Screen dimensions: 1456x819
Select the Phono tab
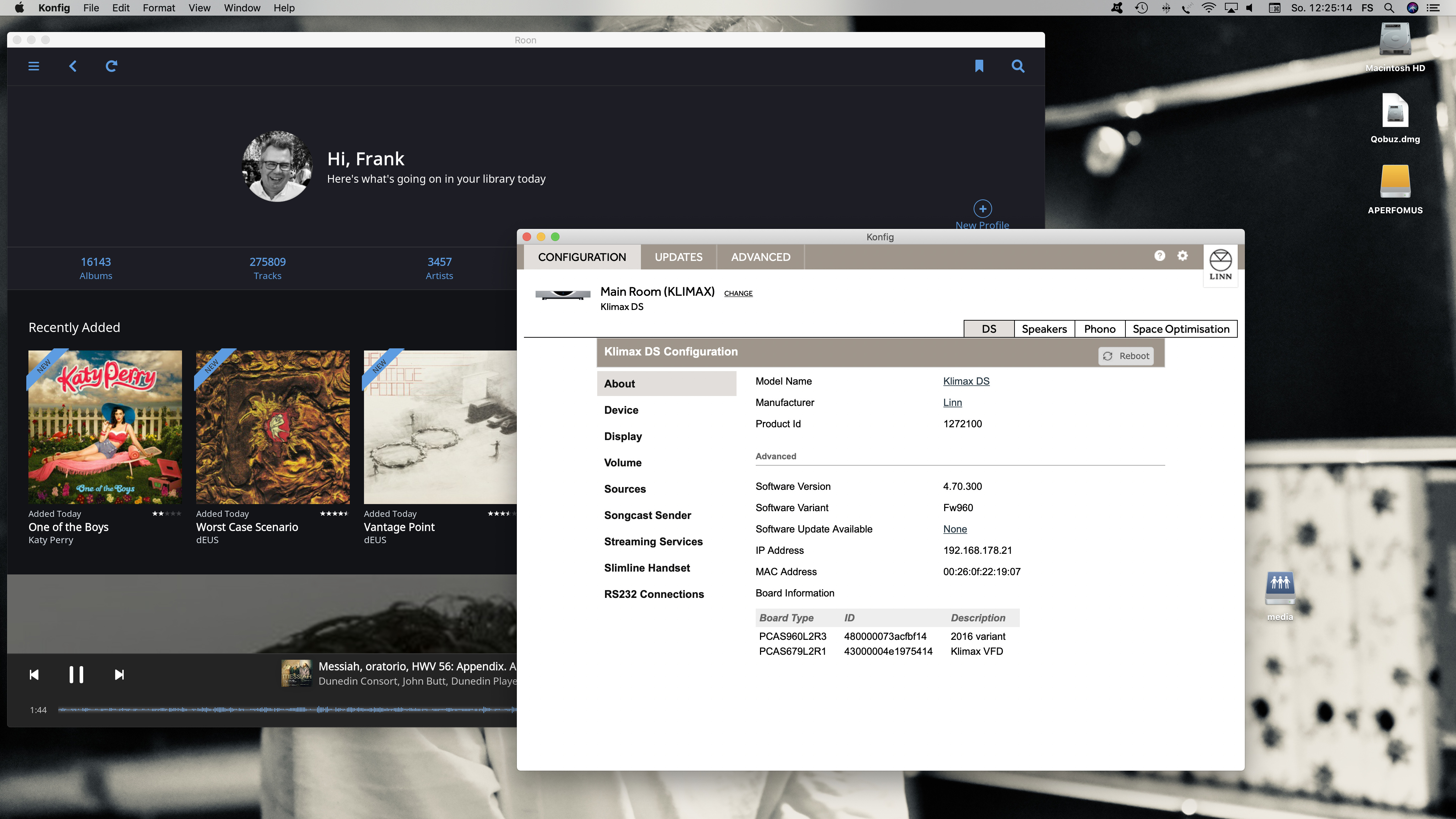tap(1099, 329)
